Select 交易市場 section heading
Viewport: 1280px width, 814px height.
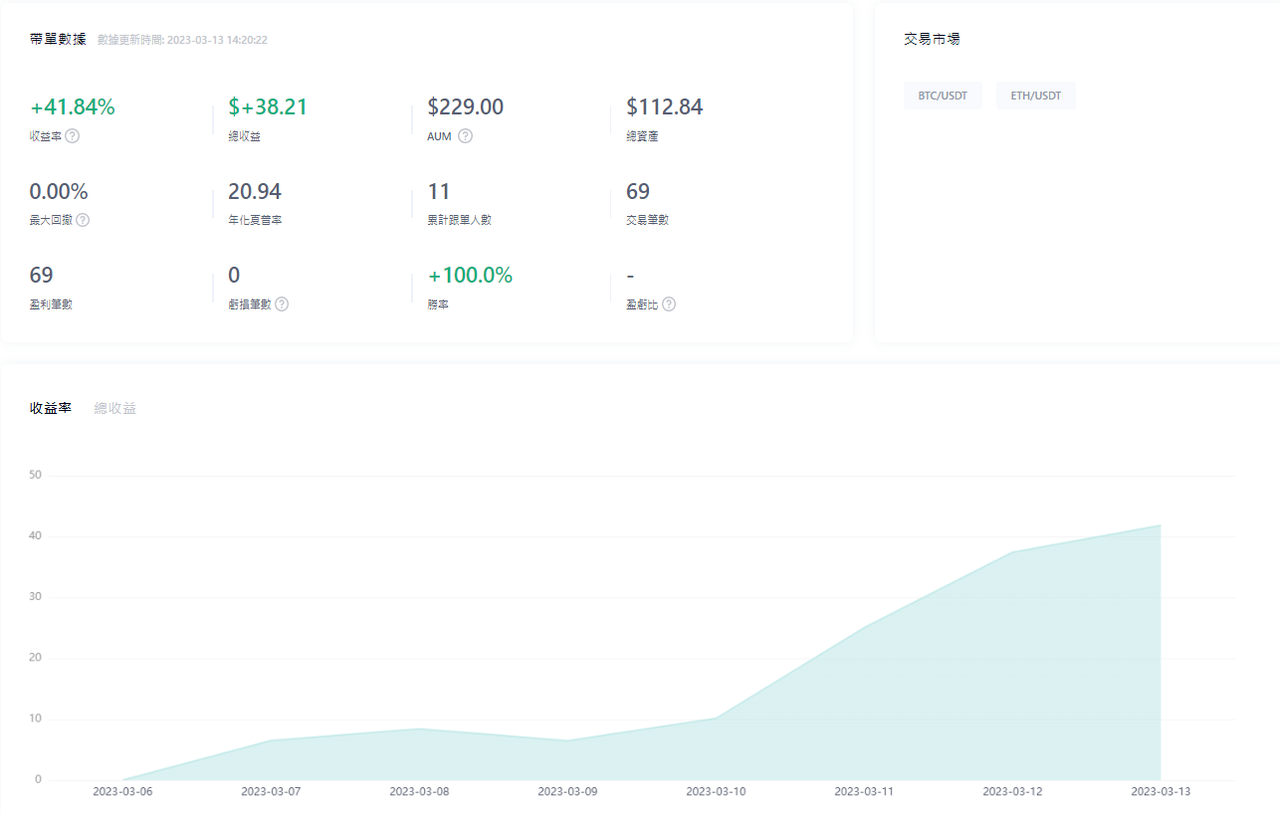point(932,39)
